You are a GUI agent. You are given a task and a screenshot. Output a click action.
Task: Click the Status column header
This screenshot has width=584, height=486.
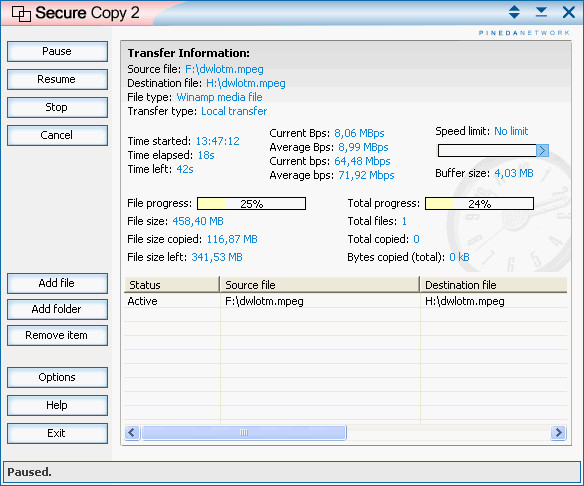coord(172,285)
